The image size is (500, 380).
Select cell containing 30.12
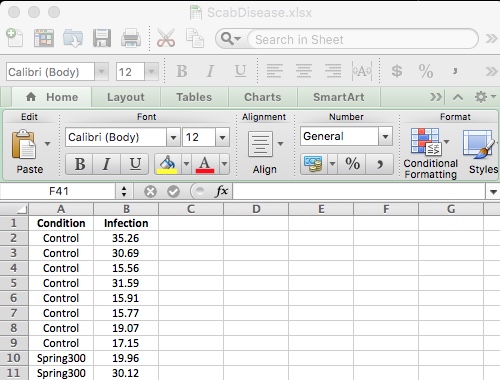tap(126, 373)
